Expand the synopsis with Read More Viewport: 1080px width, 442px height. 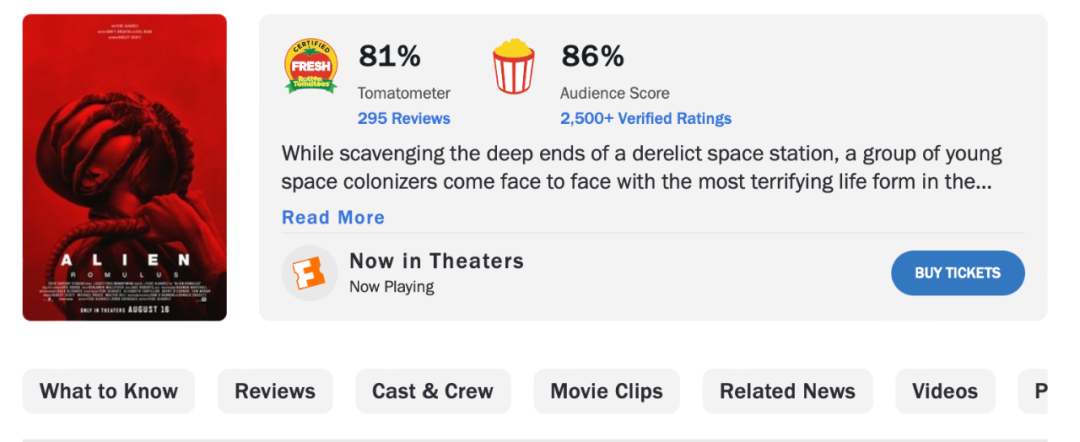click(x=333, y=217)
